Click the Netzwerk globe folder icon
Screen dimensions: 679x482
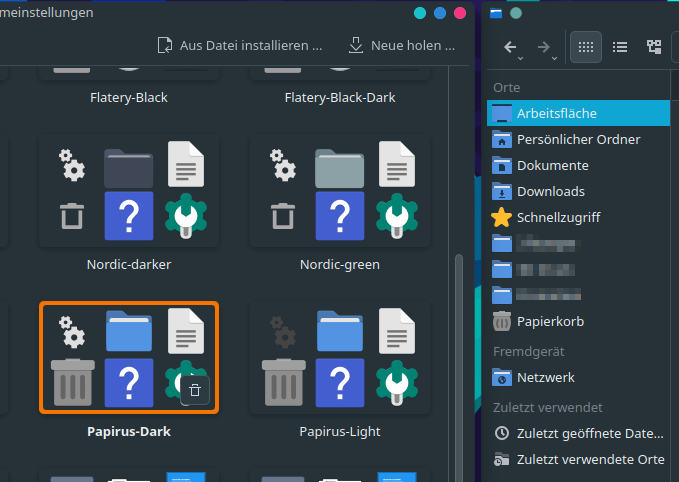(x=502, y=378)
